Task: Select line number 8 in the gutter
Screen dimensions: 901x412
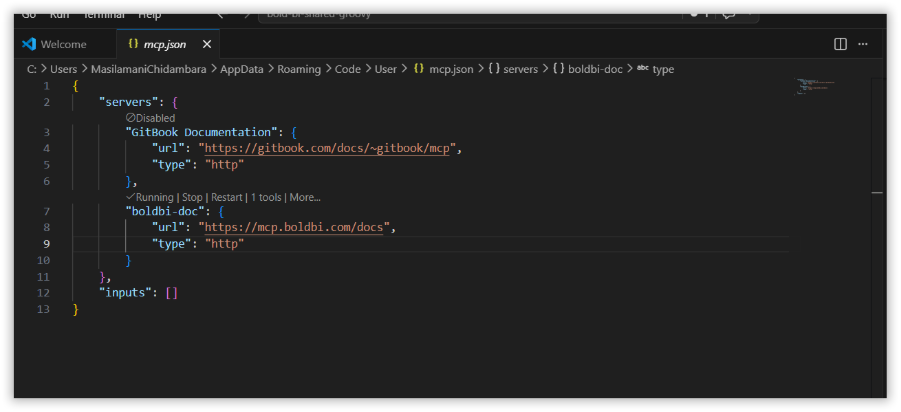Action: point(47,228)
